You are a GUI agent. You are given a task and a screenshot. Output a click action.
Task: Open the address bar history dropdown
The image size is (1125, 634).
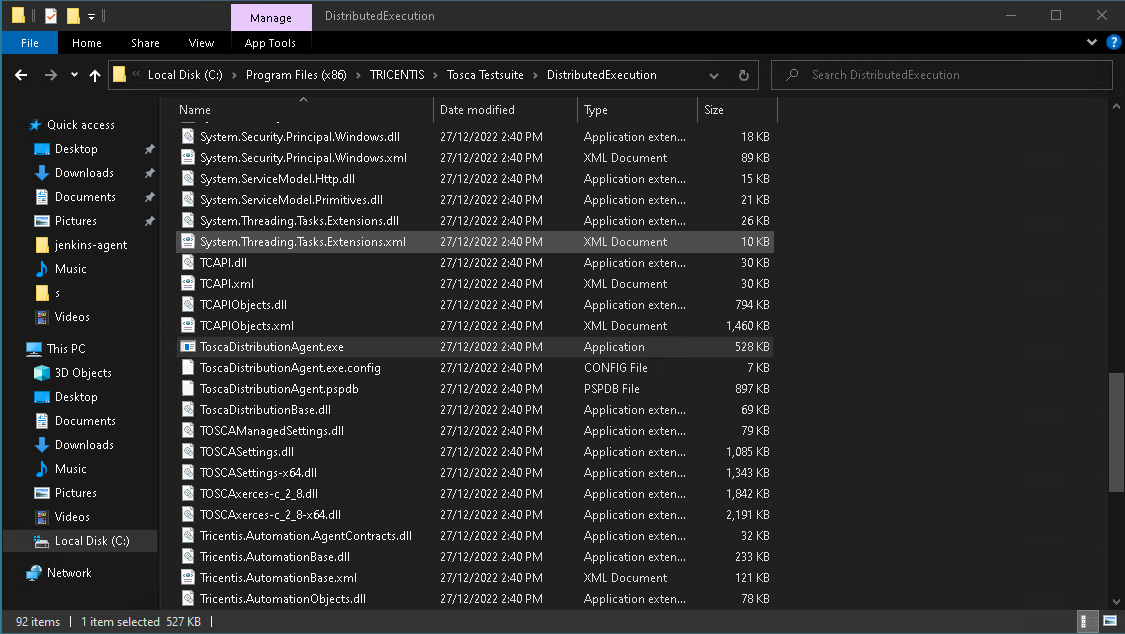(714, 75)
